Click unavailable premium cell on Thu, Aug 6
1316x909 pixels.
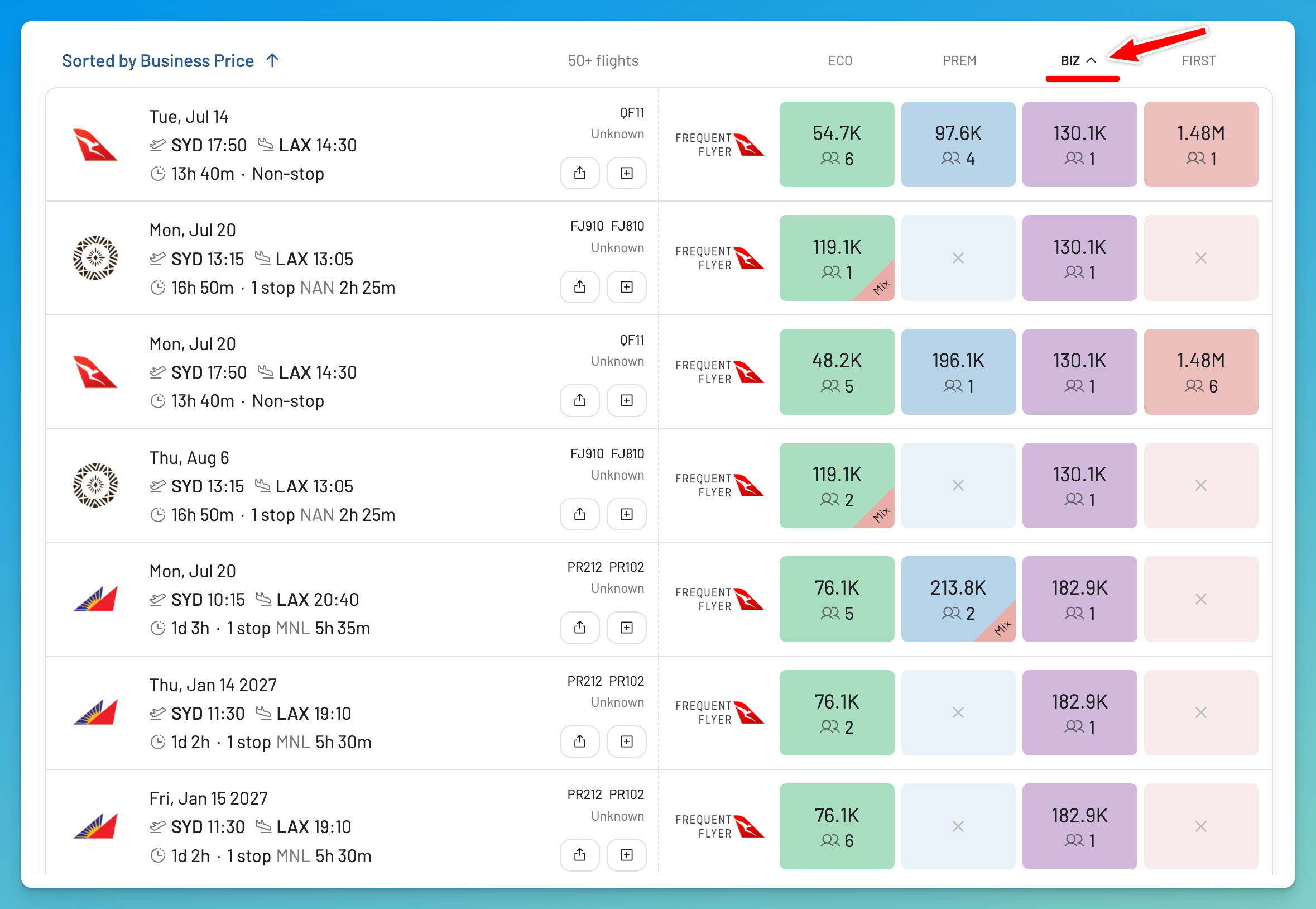coord(958,485)
